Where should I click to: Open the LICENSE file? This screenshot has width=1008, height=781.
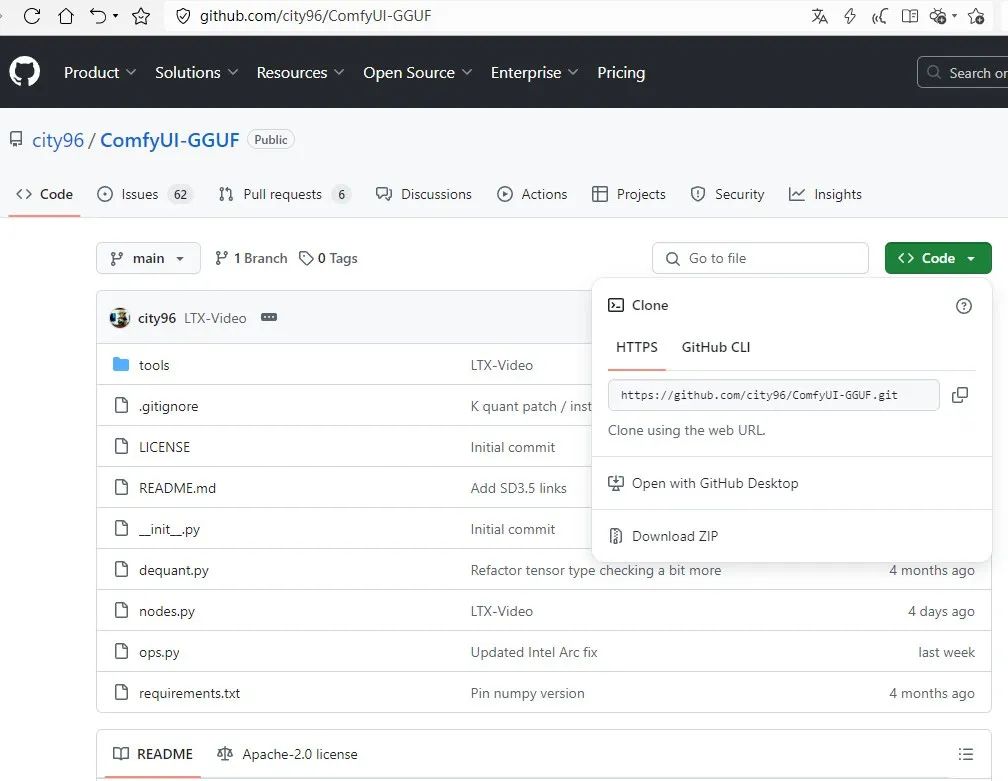pyautogui.click(x=165, y=447)
